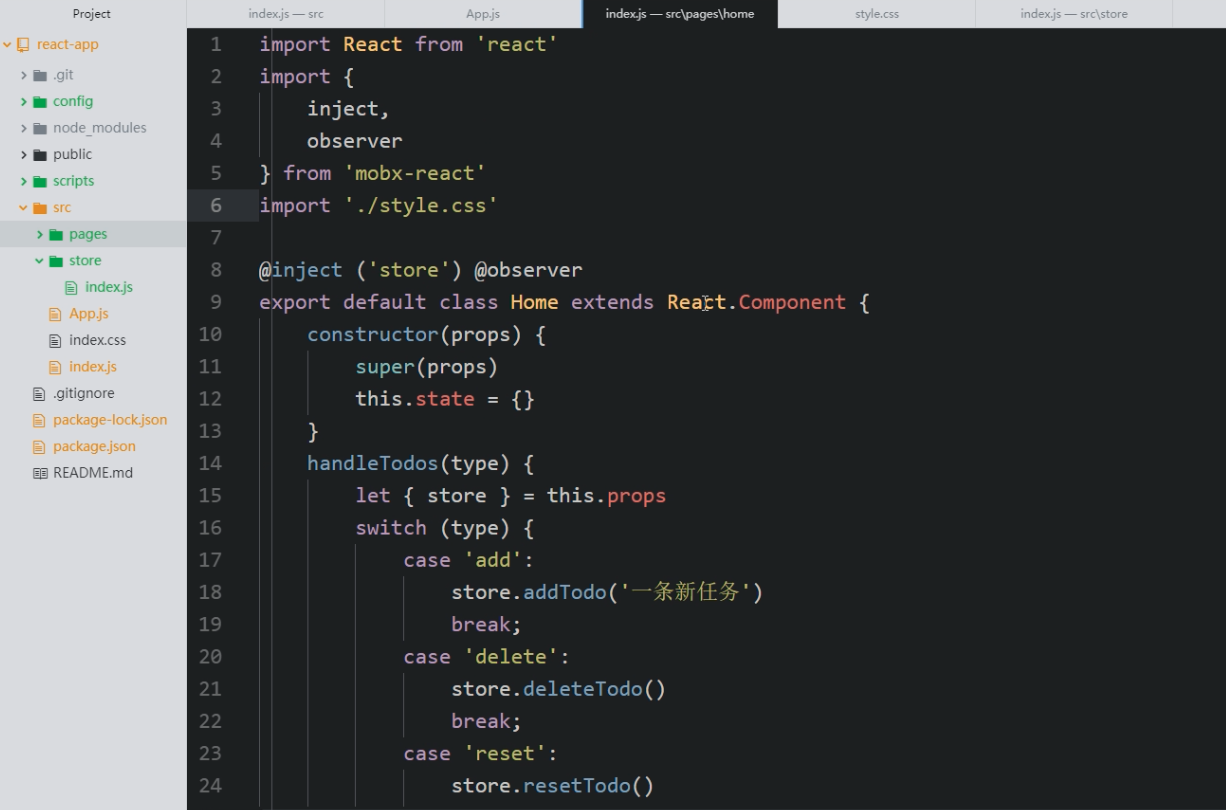Open README.md in the tree
The height and width of the screenshot is (810, 1226).
tap(93, 473)
